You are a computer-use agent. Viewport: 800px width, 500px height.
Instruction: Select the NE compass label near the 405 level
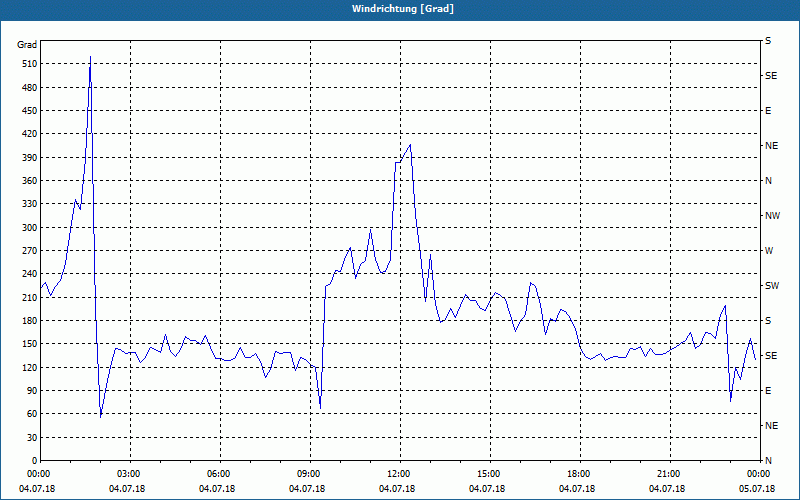tap(771, 146)
